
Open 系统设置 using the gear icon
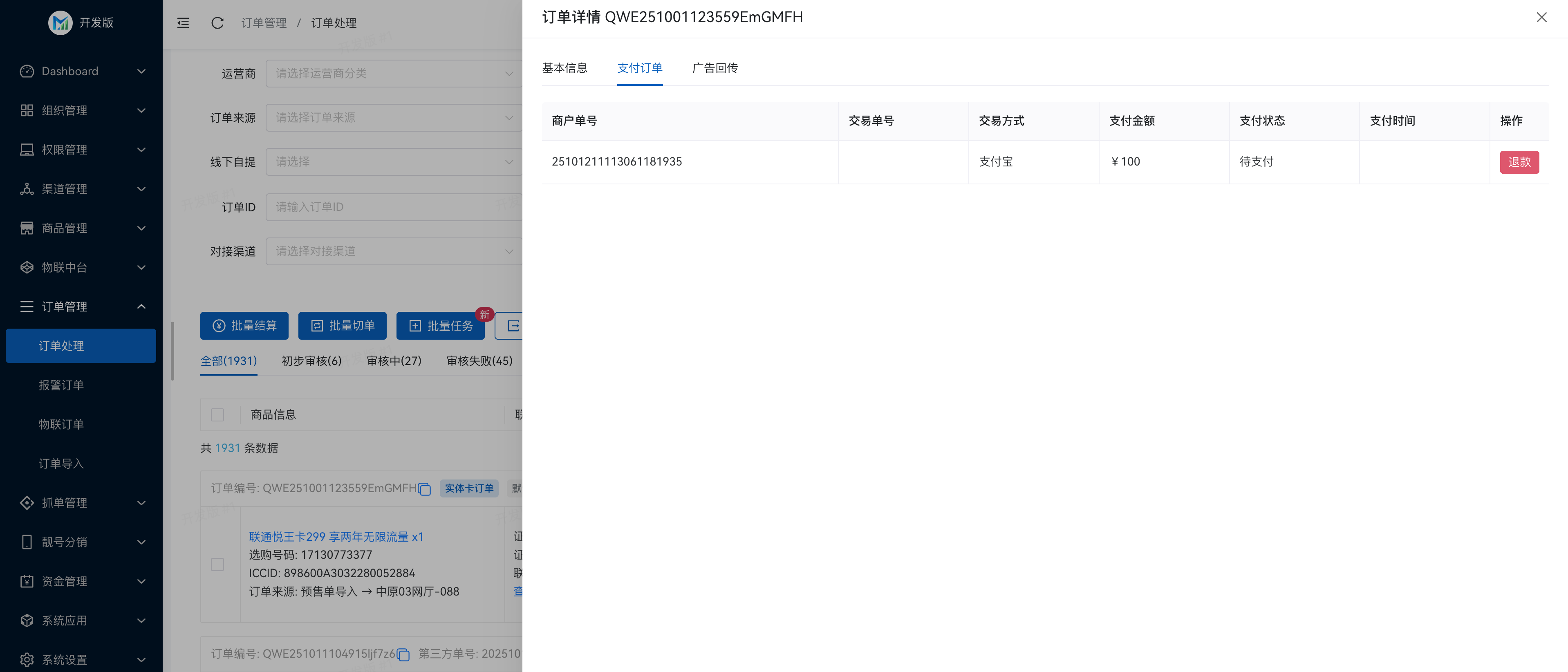point(26,659)
